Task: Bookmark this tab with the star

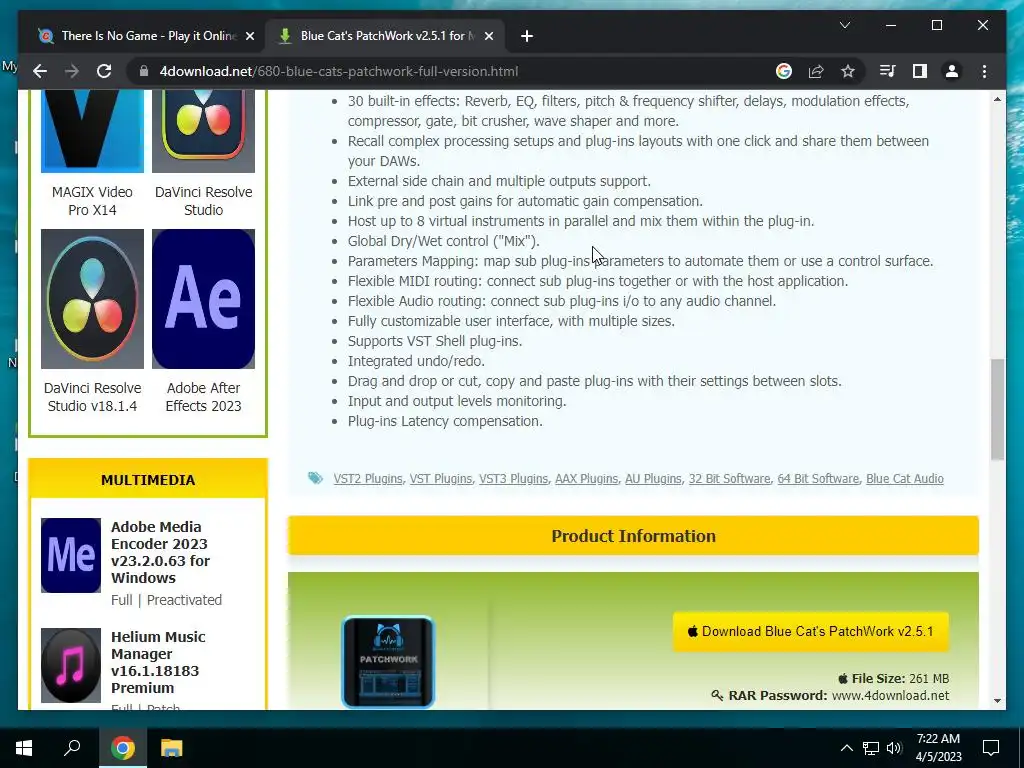Action: tap(848, 71)
